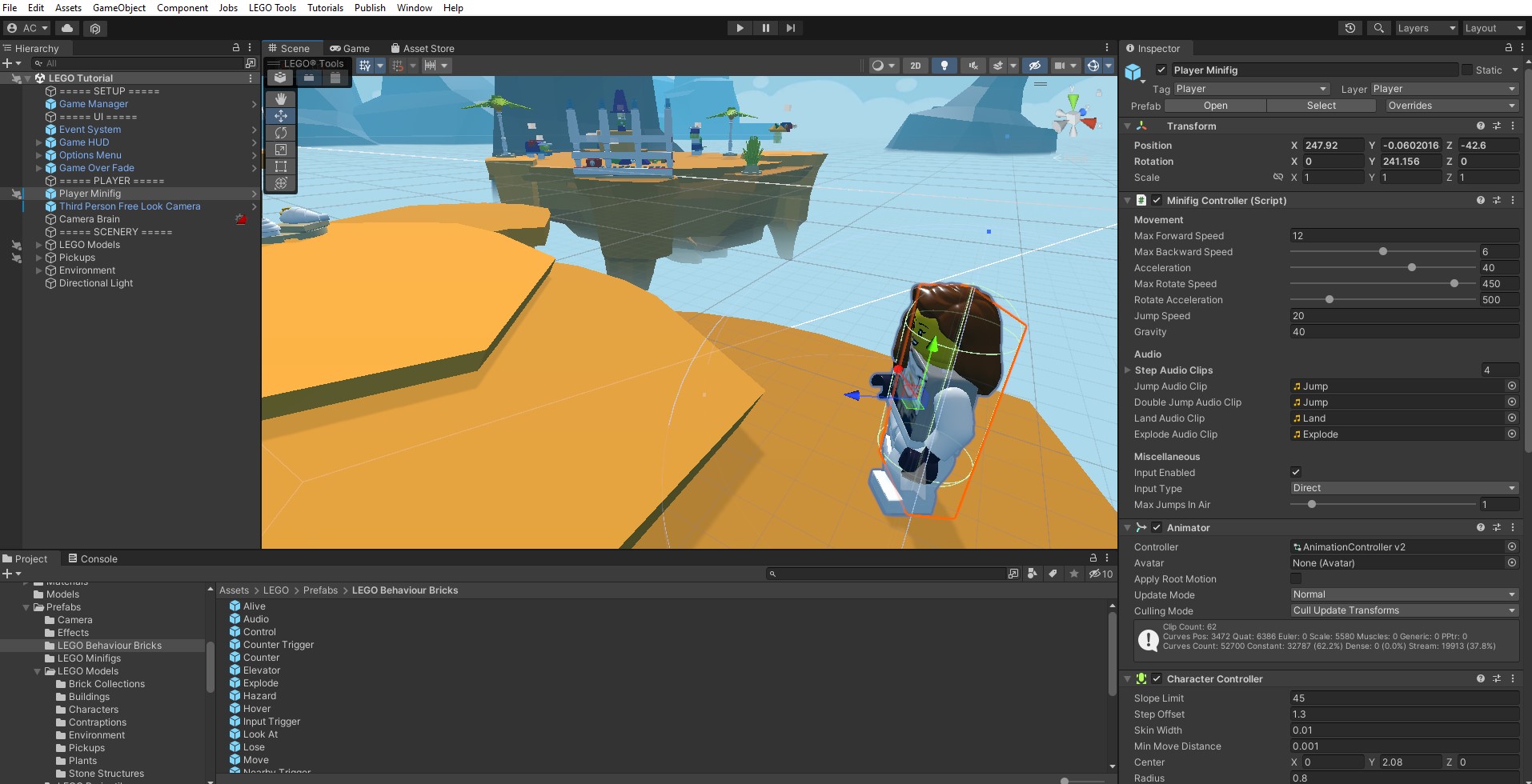Image resolution: width=1532 pixels, height=784 pixels.
Task: Toggle the 2D view mode
Action: tap(916, 66)
